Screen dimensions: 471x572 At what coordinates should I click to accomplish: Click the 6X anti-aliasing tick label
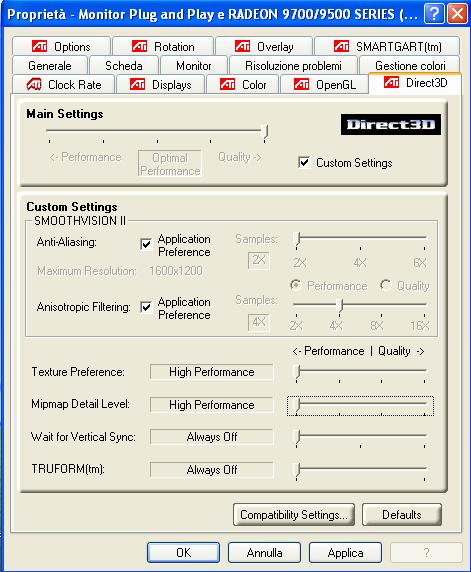point(420,263)
